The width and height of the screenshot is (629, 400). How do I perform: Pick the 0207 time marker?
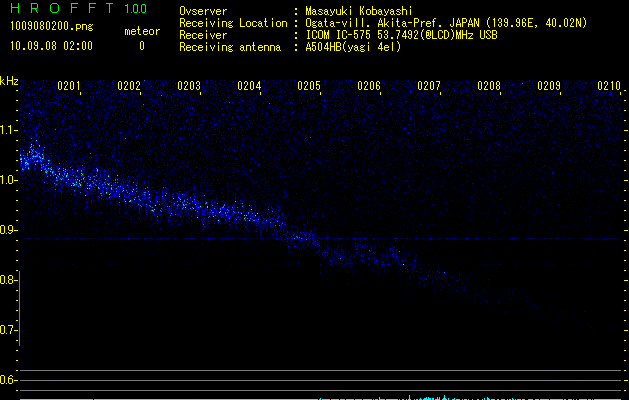429,87
